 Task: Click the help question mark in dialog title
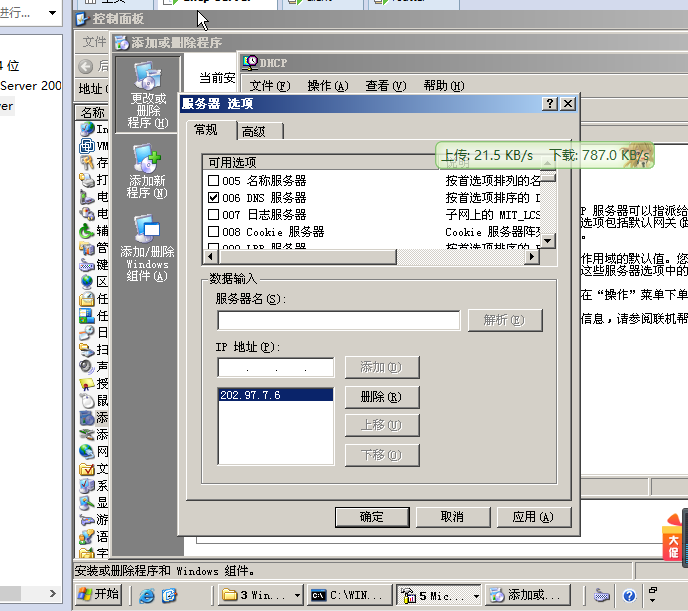(550, 104)
